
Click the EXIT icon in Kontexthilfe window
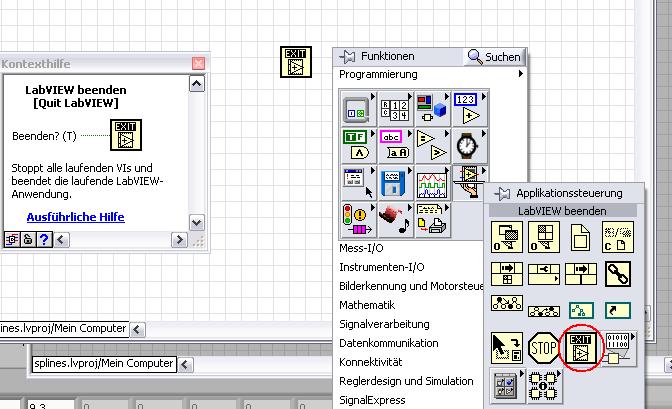coord(126,135)
